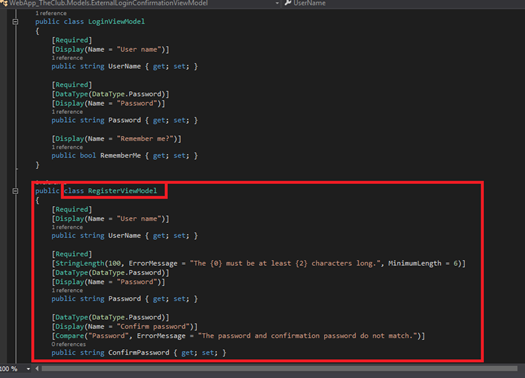Open '1 reference' above LoginViewModel's UserName property
The width and height of the screenshot is (525, 378).
tap(67, 58)
